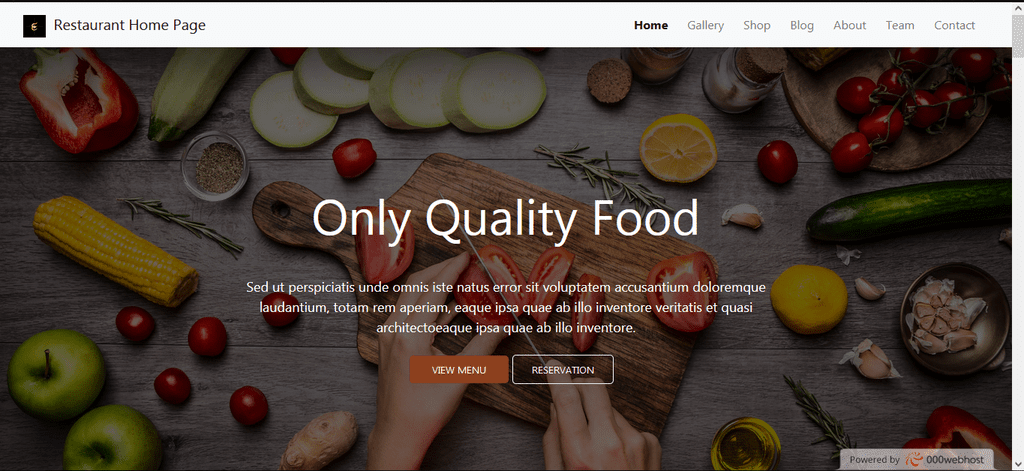This screenshot has height=471, width=1024.
Task: Click the Powered by label in badge
Action: point(874,460)
